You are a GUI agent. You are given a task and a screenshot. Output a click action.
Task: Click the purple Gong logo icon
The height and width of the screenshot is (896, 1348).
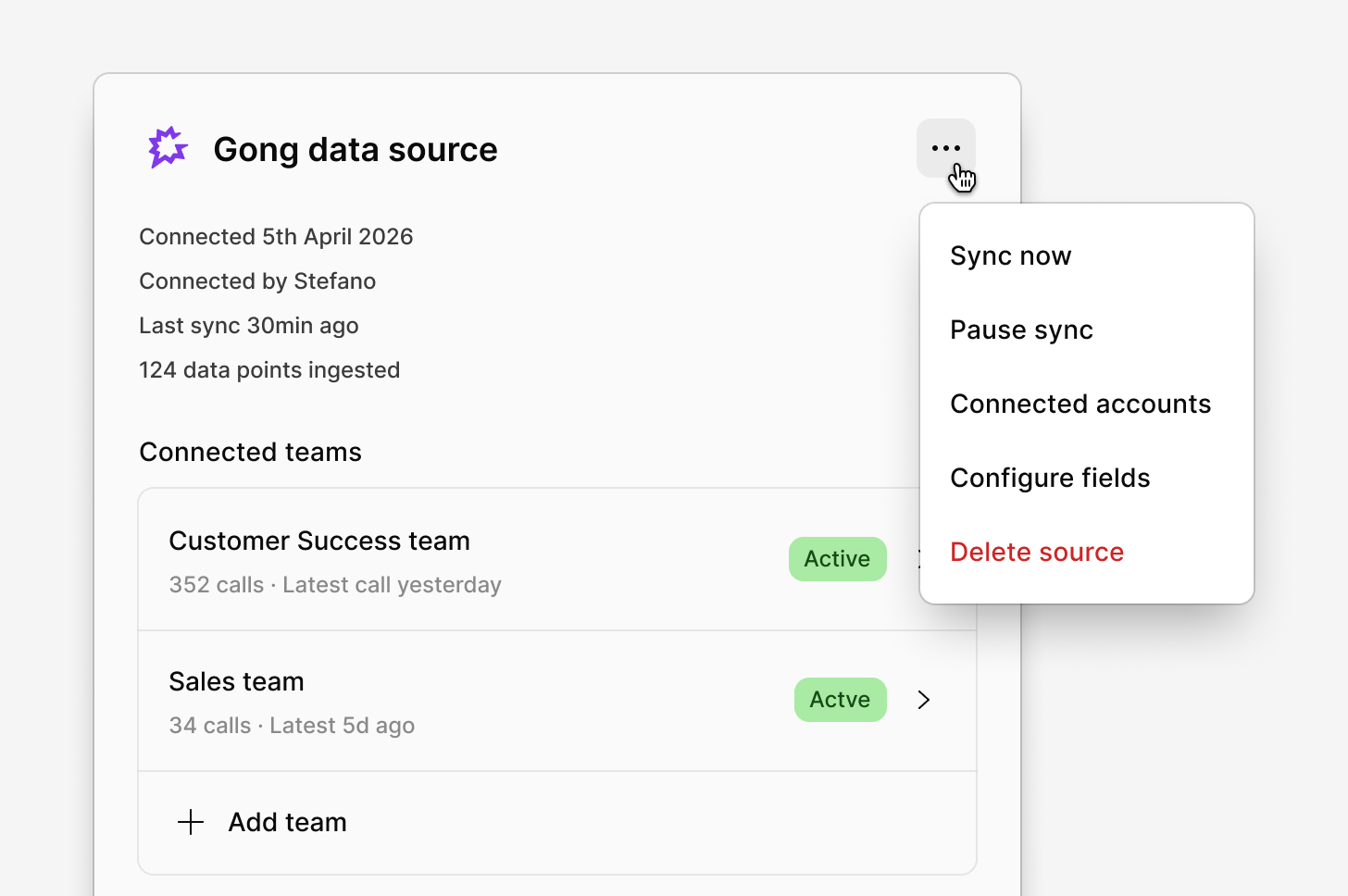click(168, 148)
